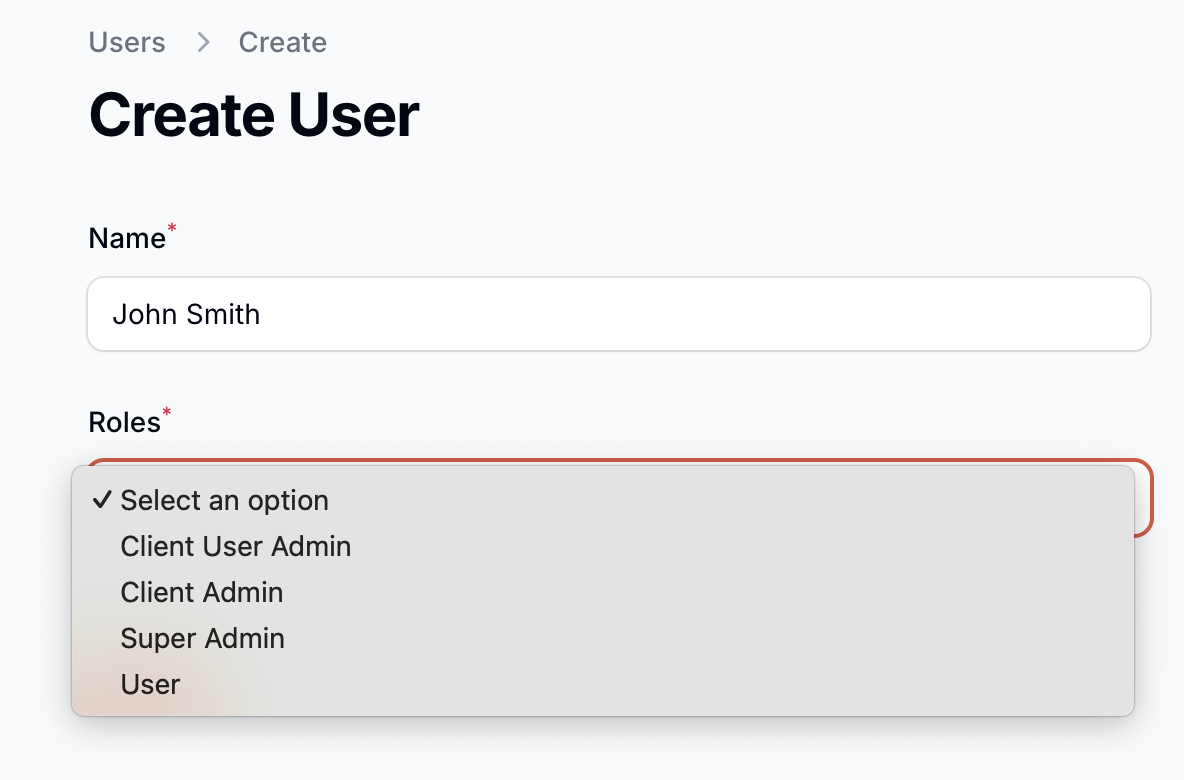The height and width of the screenshot is (780, 1184).
Task: Click the Name field label
Action: pyautogui.click(x=127, y=238)
